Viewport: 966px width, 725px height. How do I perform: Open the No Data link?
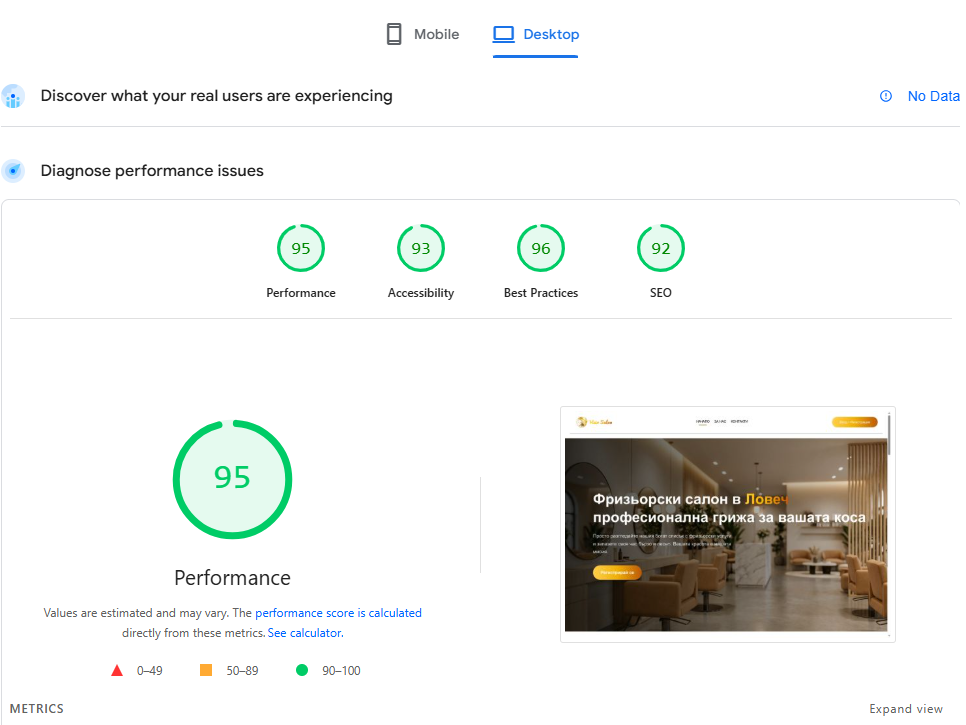(933, 96)
